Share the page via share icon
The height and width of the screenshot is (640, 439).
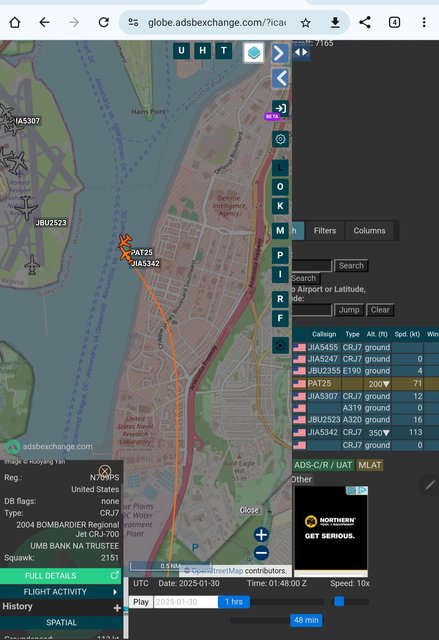(365, 22)
